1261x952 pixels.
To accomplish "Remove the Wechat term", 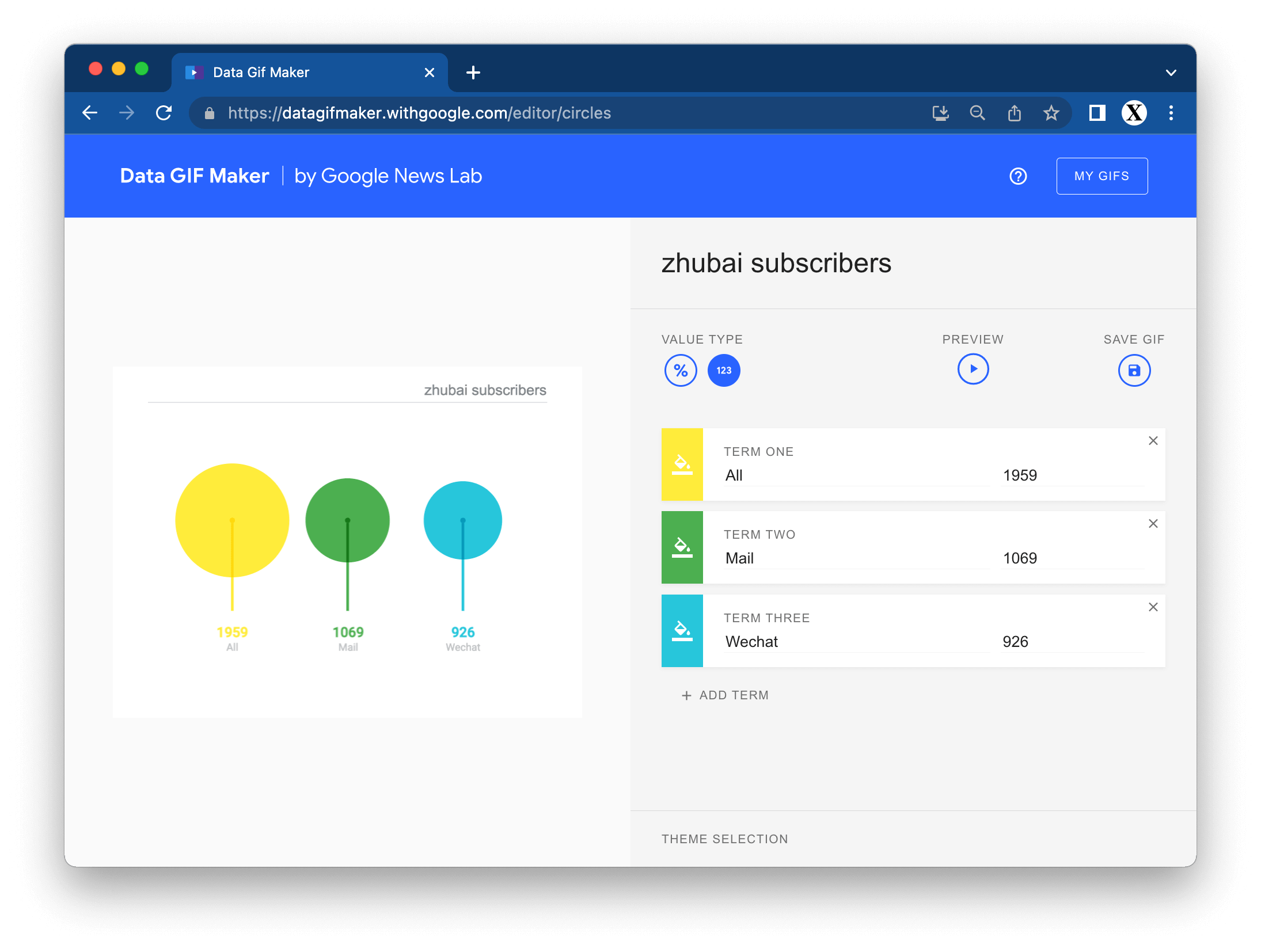I will coord(1153,607).
